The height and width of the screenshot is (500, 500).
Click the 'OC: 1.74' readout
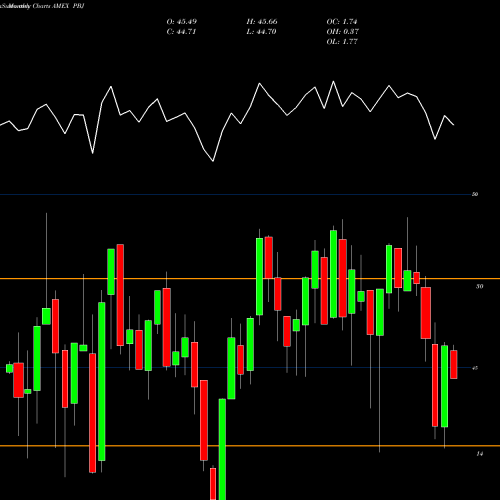click(342, 22)
